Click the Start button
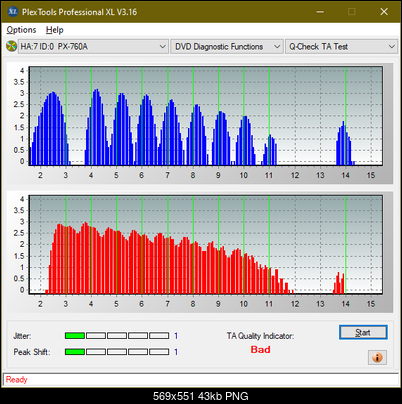The height and width of the screenshot is (404, 402). [363, 332]
